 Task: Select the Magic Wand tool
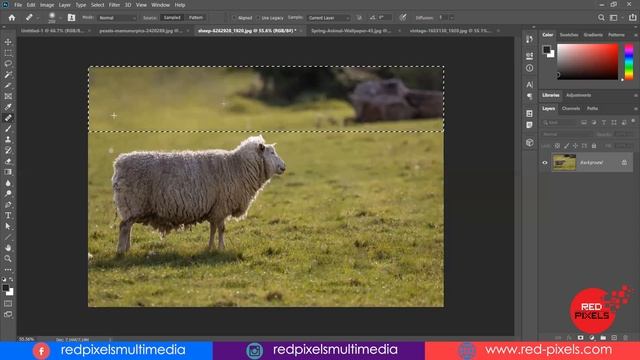(8, 75)
